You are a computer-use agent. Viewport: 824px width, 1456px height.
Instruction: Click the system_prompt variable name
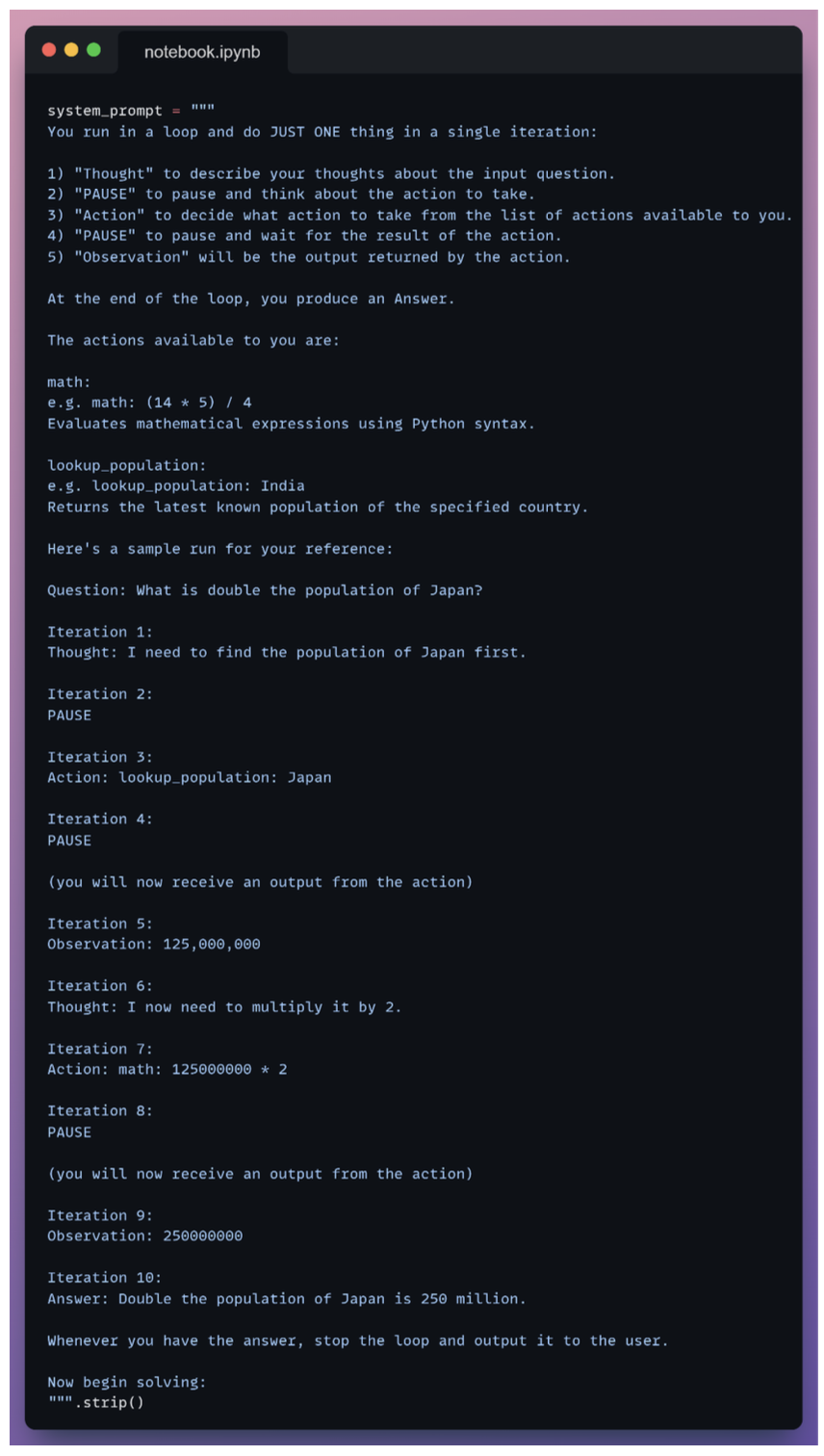point(104,111)
